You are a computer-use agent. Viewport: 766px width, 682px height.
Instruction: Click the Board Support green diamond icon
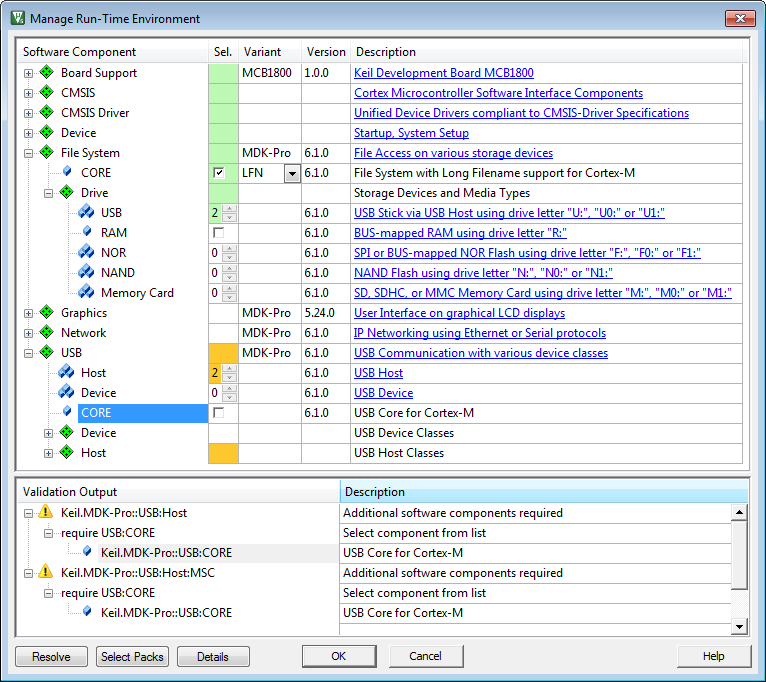[46, 73]
